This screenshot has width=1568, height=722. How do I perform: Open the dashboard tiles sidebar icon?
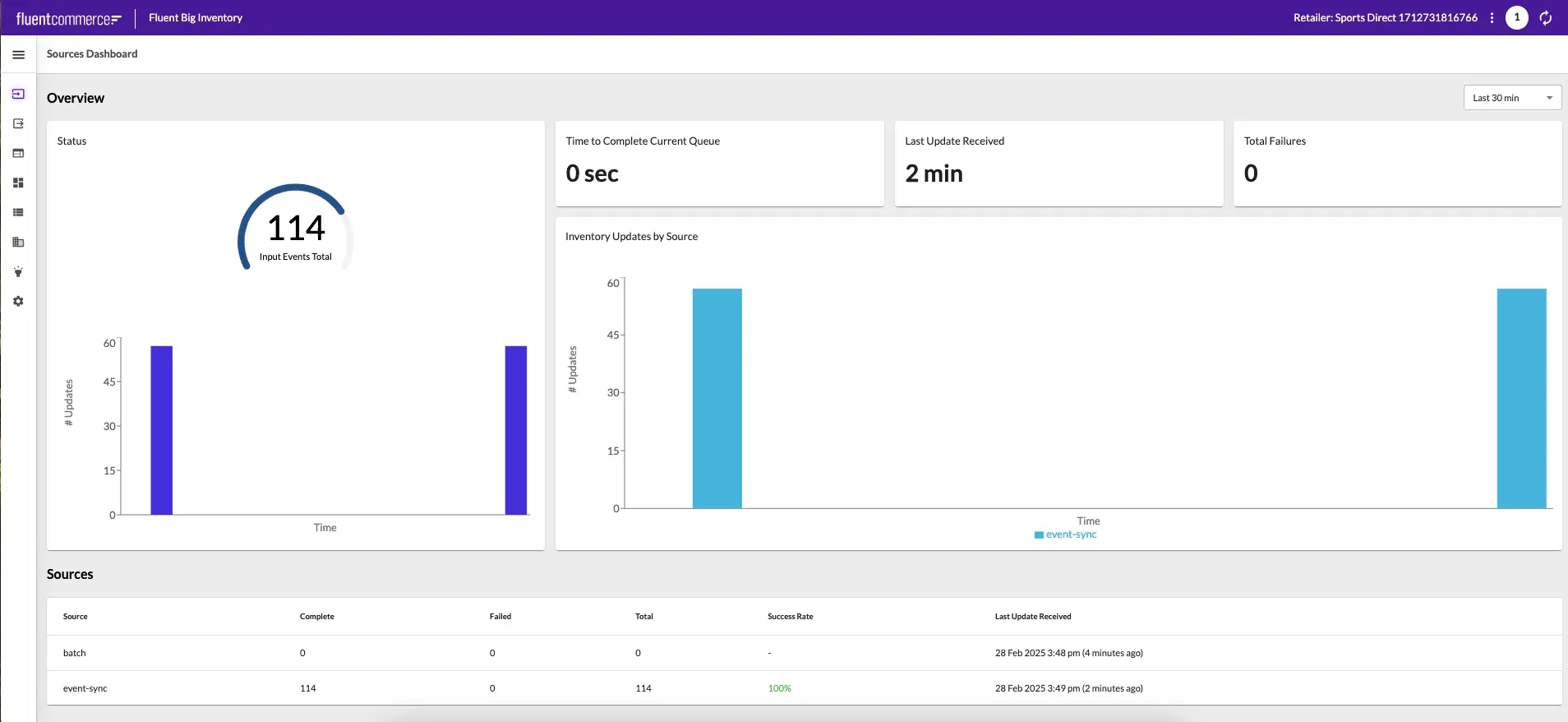(x=18, y=183)
